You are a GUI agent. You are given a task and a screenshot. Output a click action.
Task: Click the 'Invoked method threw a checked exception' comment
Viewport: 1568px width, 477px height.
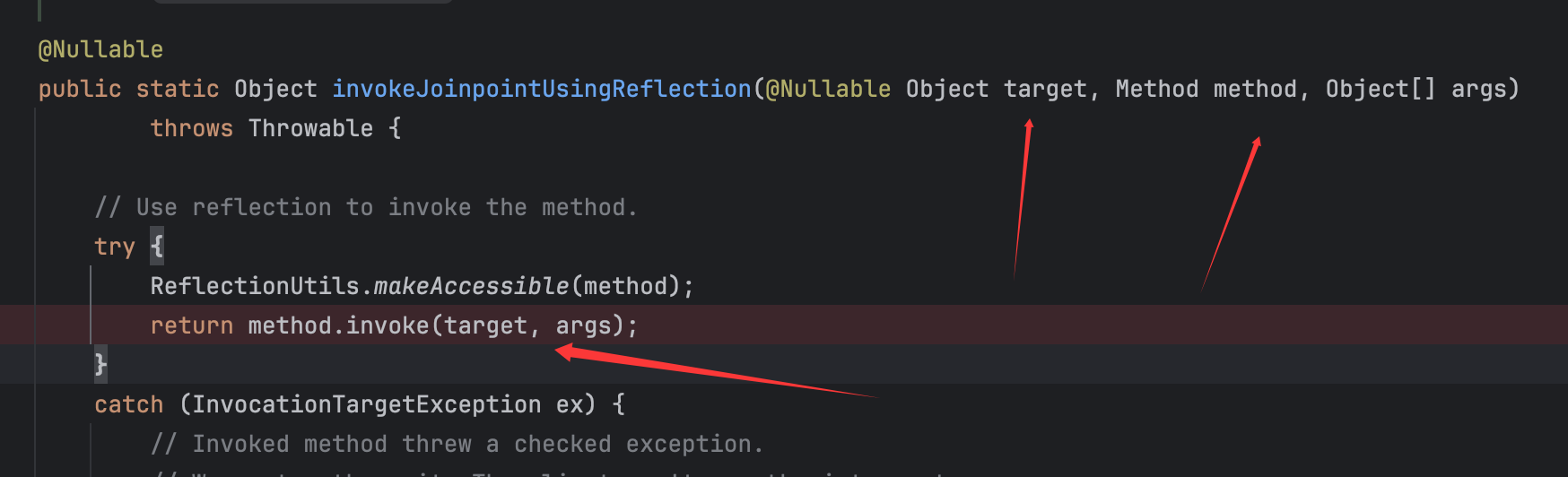click(457, 444)
